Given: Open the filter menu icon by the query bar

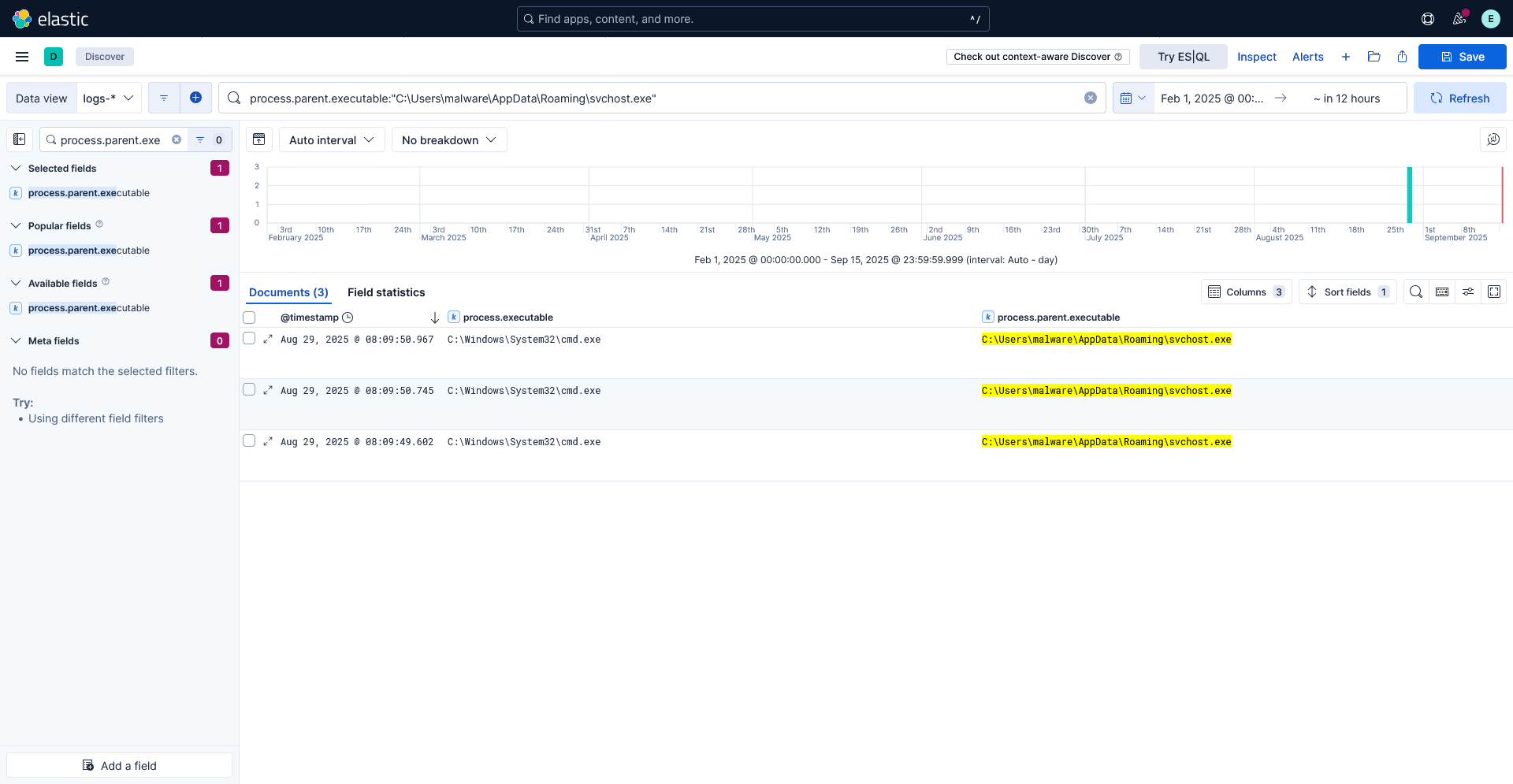Looking at the screenshot, I should [x=164, y=98].
